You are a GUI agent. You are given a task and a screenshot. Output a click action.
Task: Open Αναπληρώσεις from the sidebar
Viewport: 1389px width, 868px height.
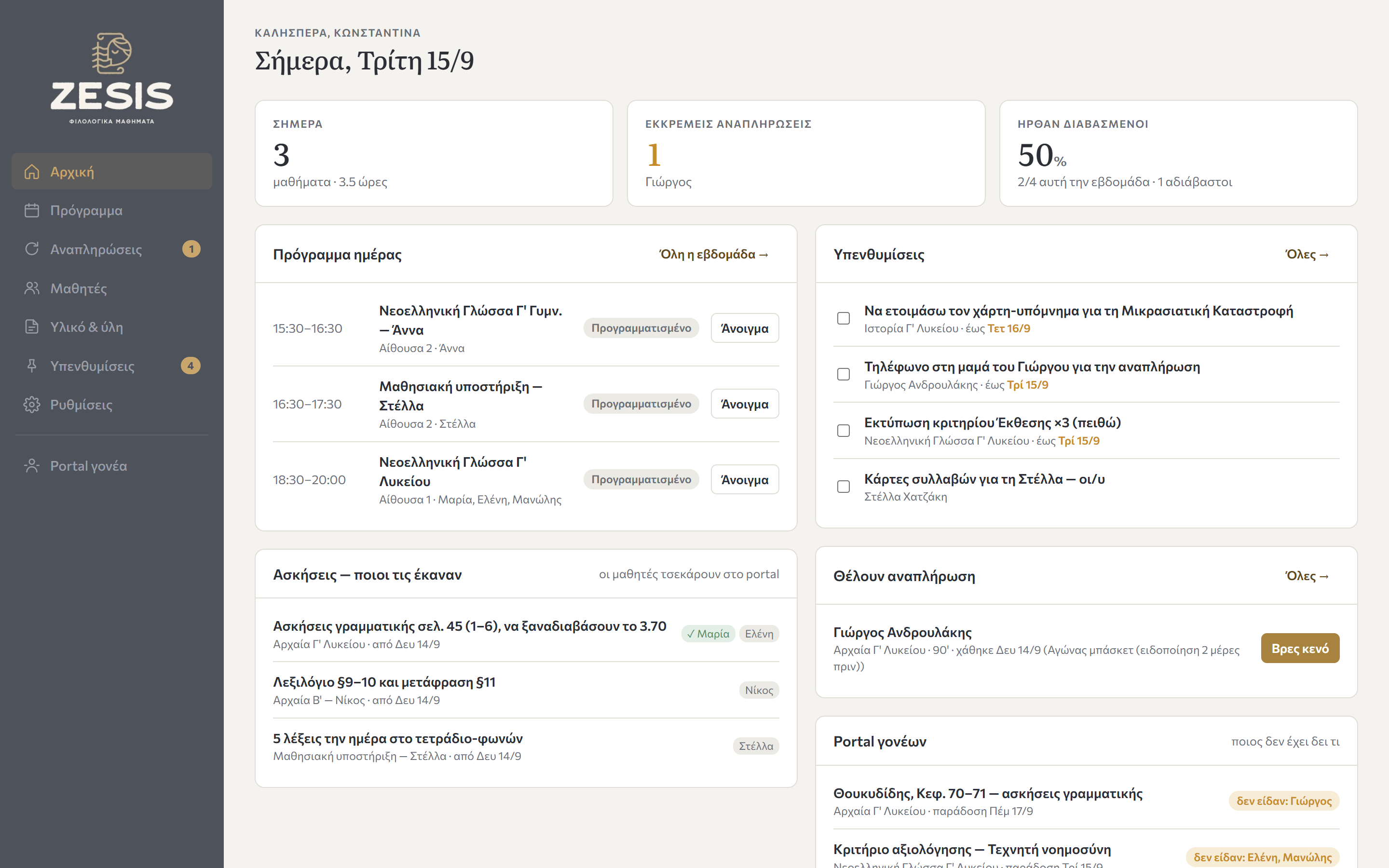(112, 249)
